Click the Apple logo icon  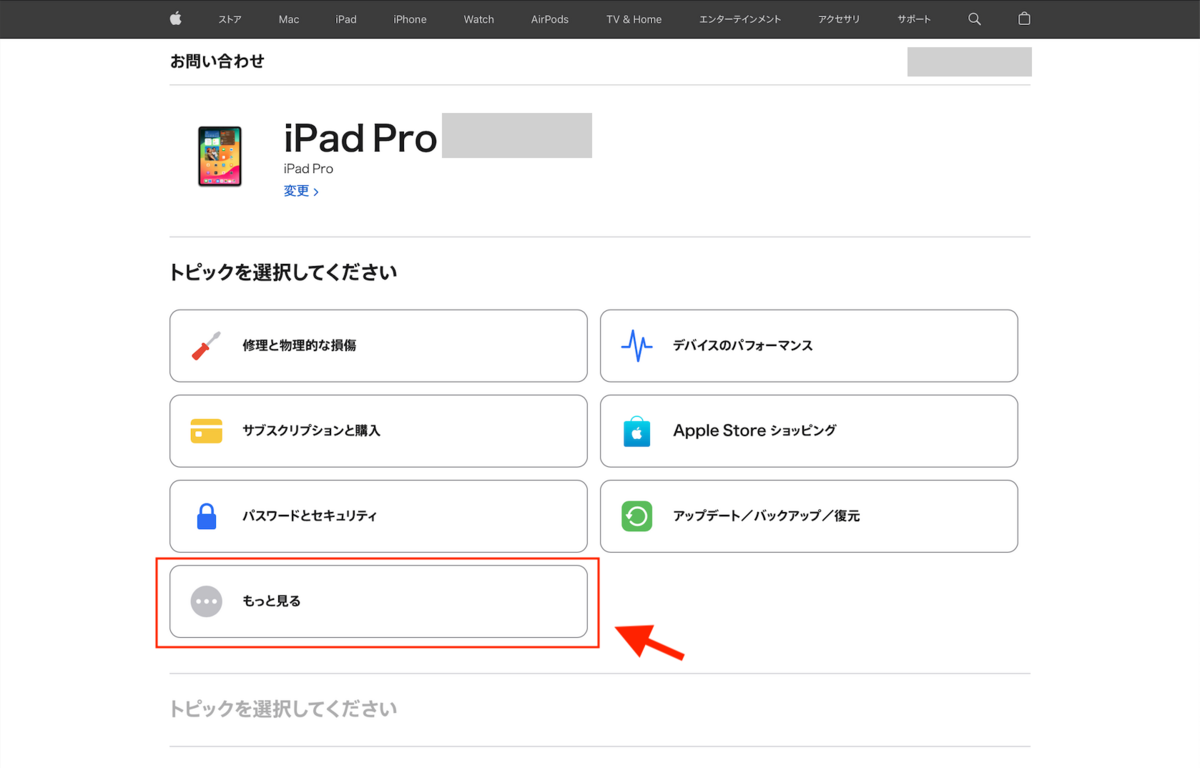click(176, 19)
